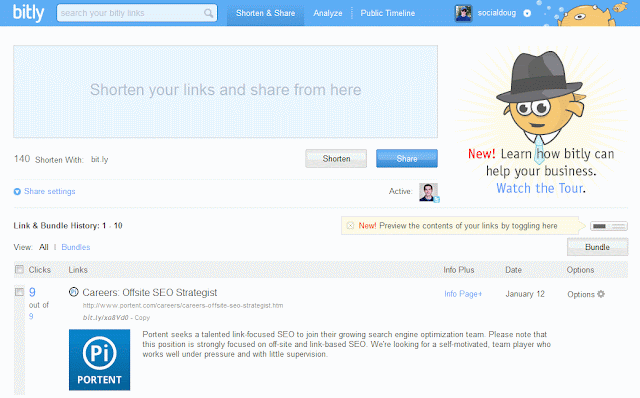
Task: Click the Bundle button
Action: (x=597, y=247)
